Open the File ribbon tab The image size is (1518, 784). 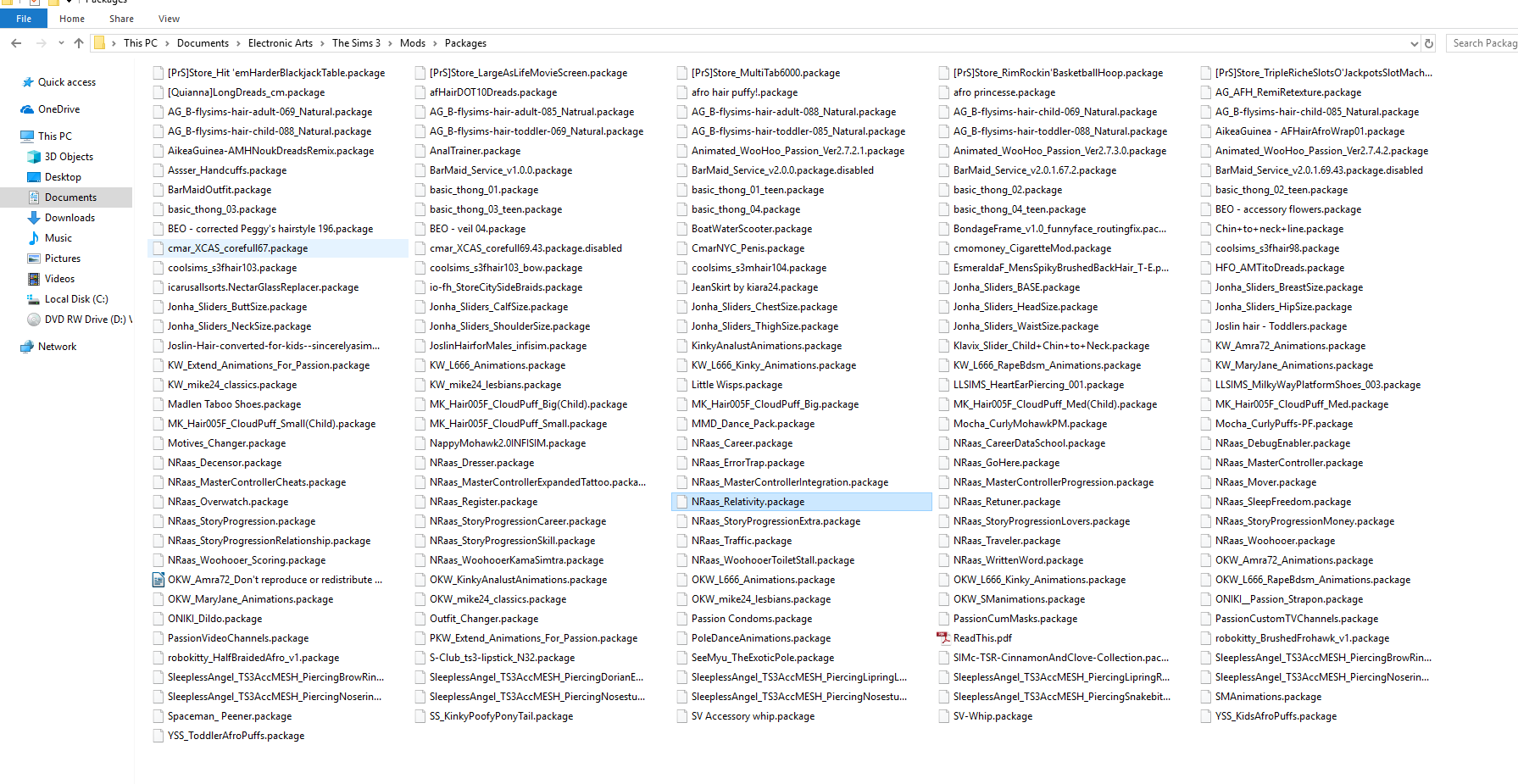[24, 19]
